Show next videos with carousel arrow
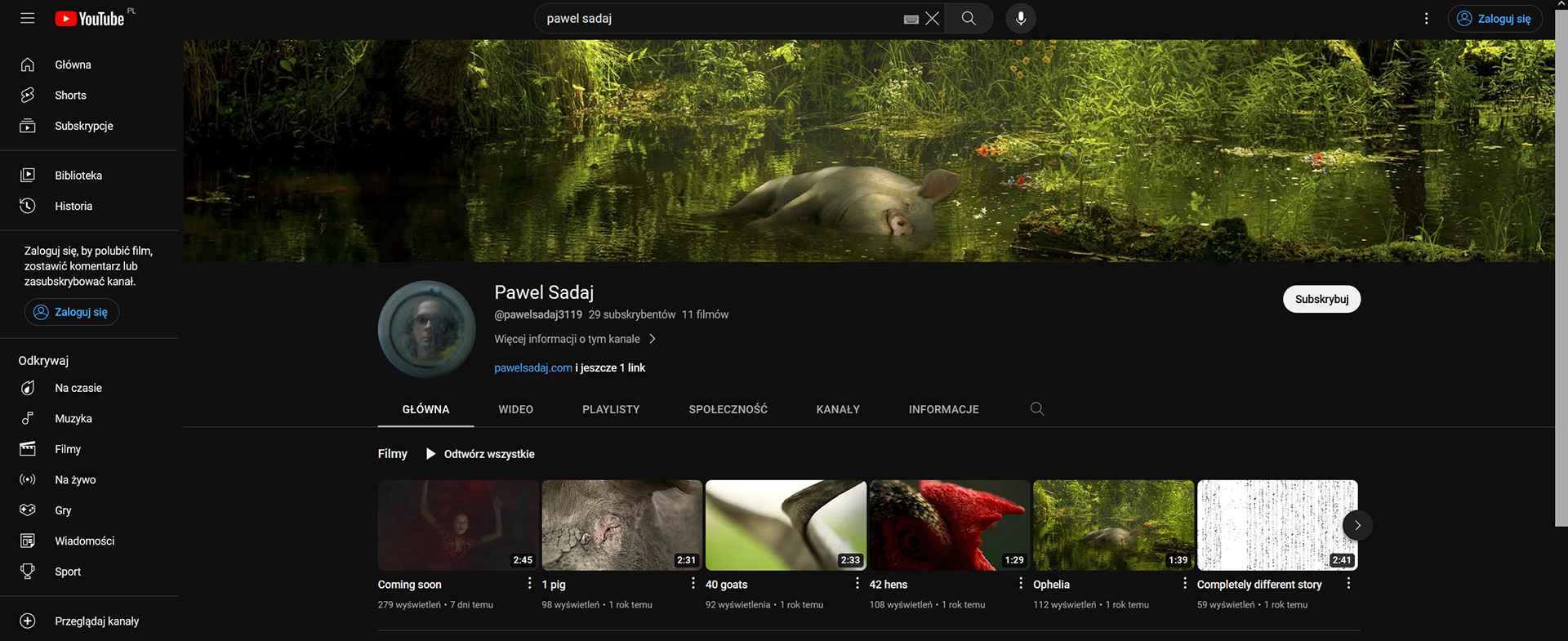 click(x=1357, y=525)
